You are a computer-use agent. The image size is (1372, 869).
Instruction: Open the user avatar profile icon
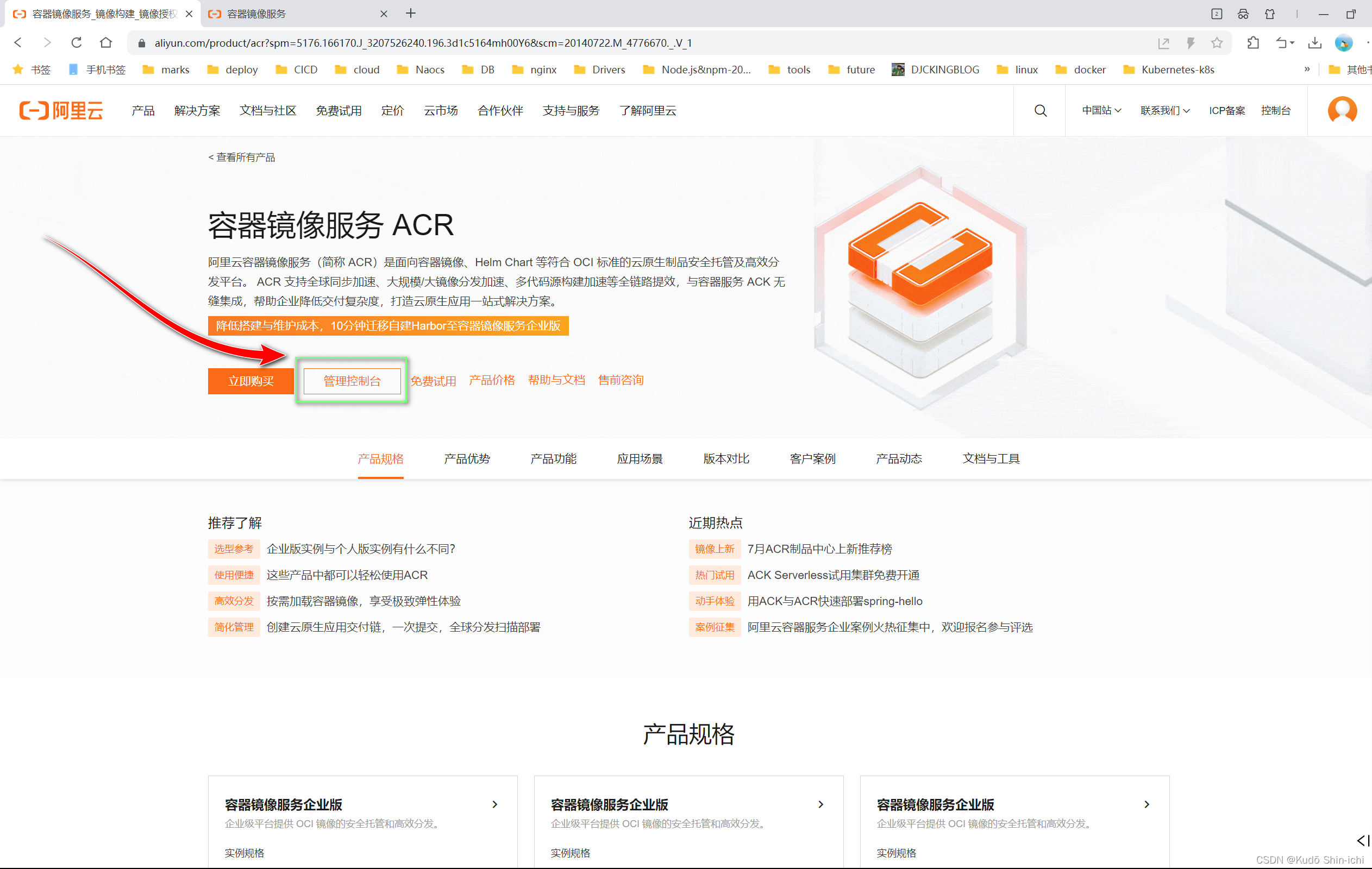(x=1342, y=110)
